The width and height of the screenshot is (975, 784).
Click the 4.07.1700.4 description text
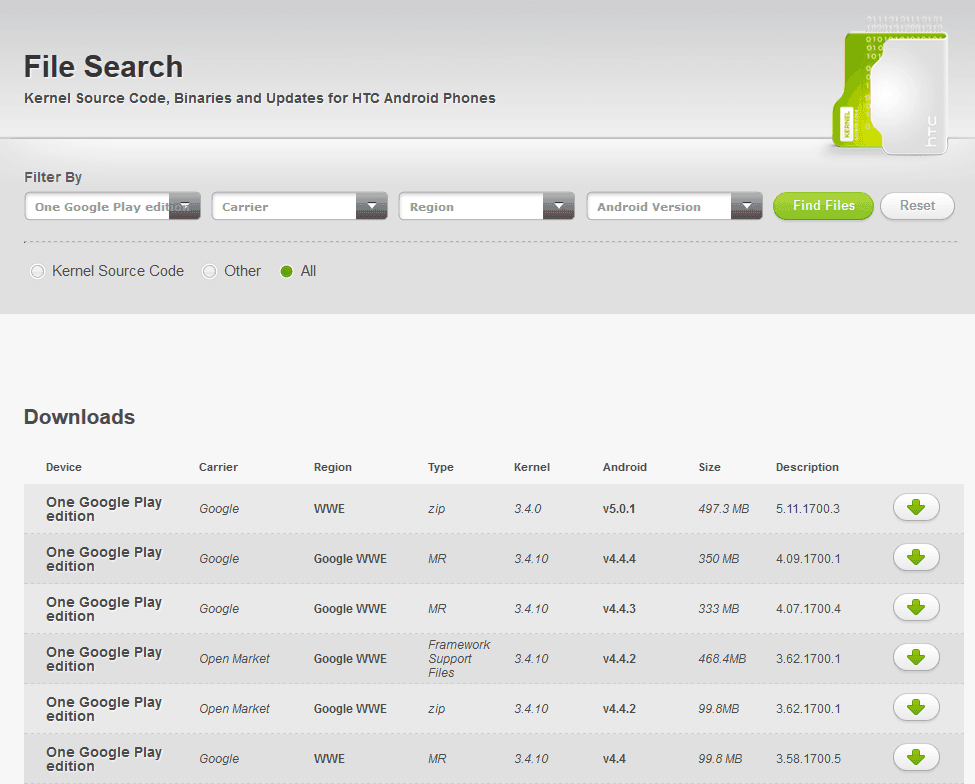pyautogui.click(x=808, y=609)
